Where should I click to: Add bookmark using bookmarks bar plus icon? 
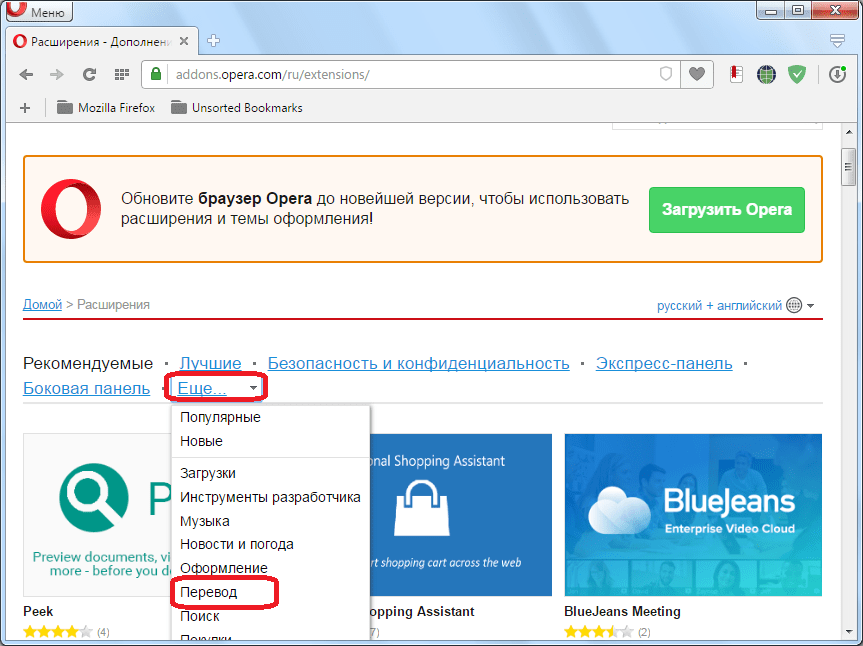click(25, 108)
